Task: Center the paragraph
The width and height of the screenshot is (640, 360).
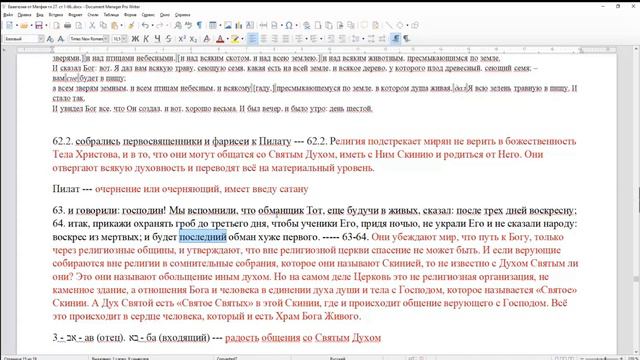Action: pyautogui.click(x=264, y=39)
